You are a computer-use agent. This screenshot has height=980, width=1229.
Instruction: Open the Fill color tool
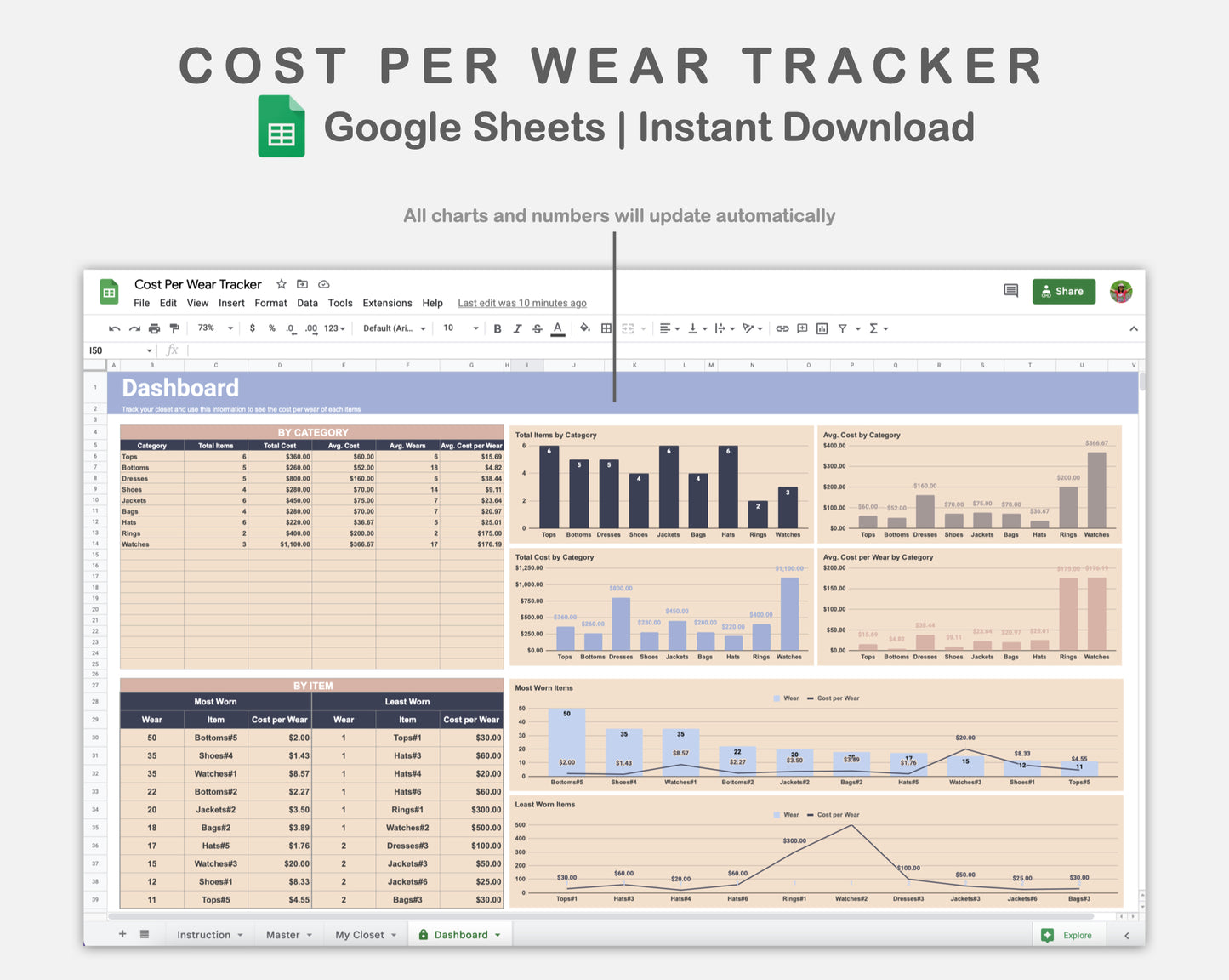tap(585, 328)
